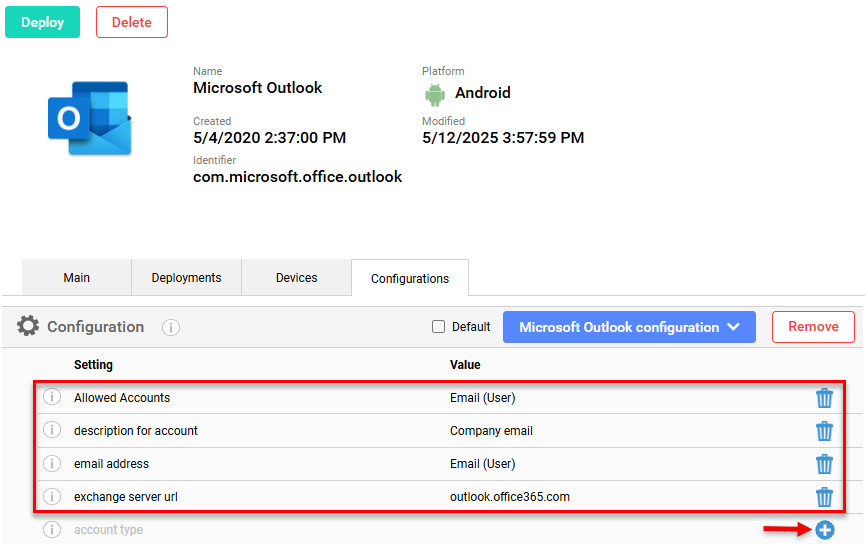This screenshot has width=865, height=545.
Task: Click the email address setting name
Action: coord(111,464)
